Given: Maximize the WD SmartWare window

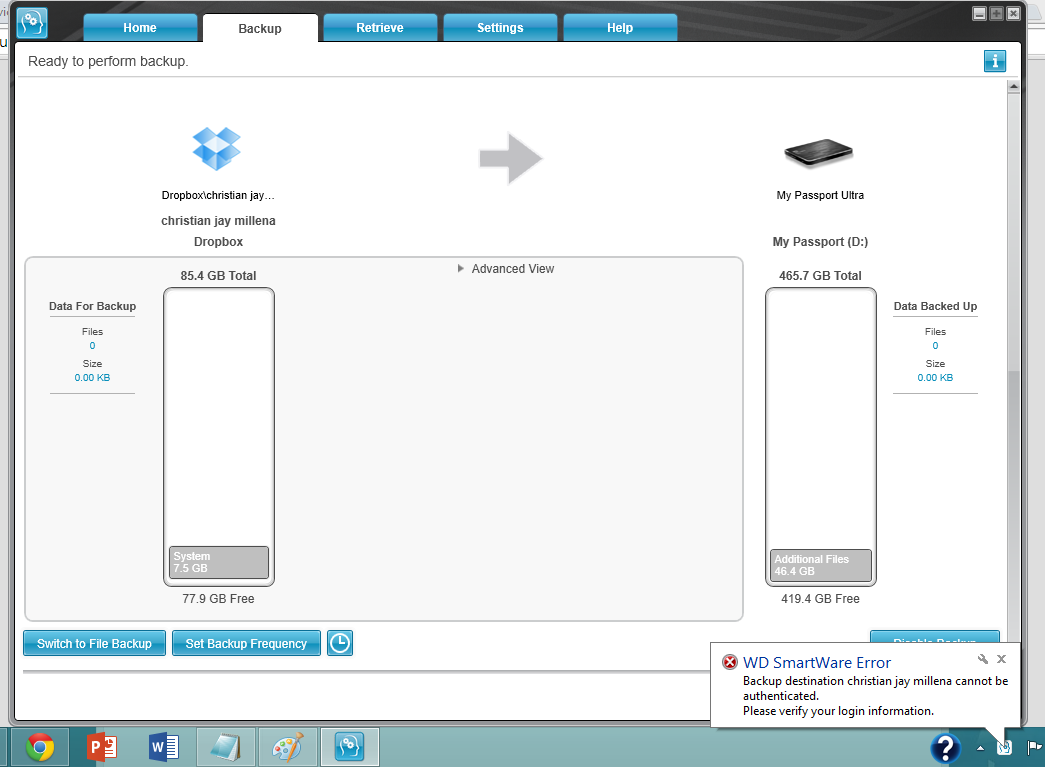Looking at the screenshot, I should click(996, 13).
